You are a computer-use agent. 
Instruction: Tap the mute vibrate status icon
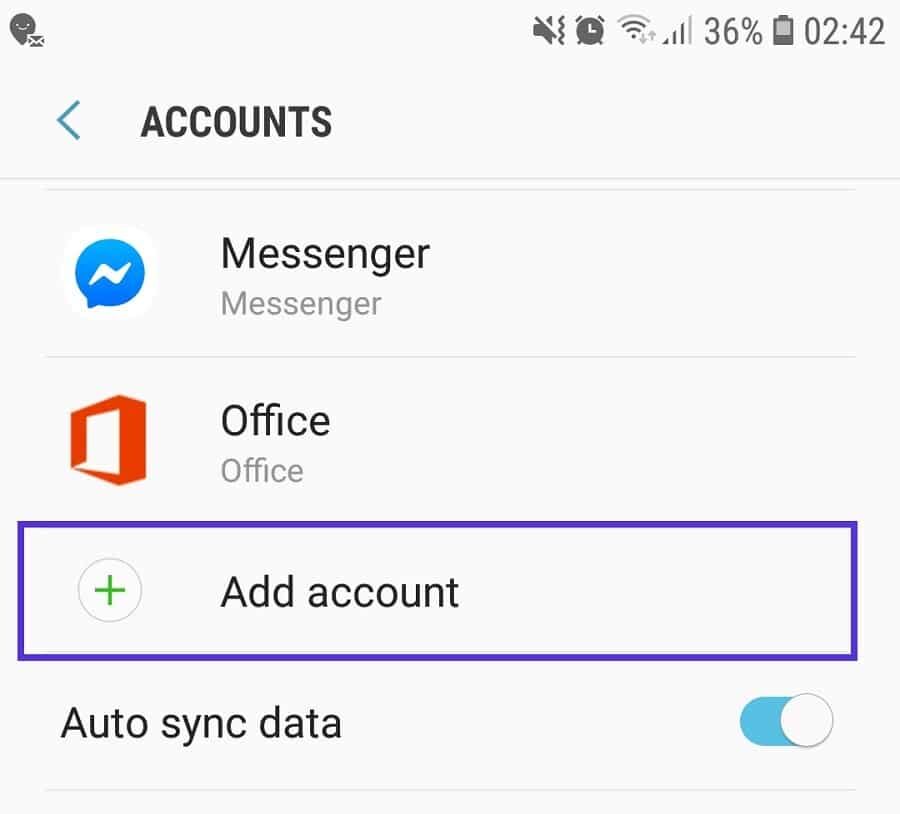pyautogui.click(x=549, y=30)
